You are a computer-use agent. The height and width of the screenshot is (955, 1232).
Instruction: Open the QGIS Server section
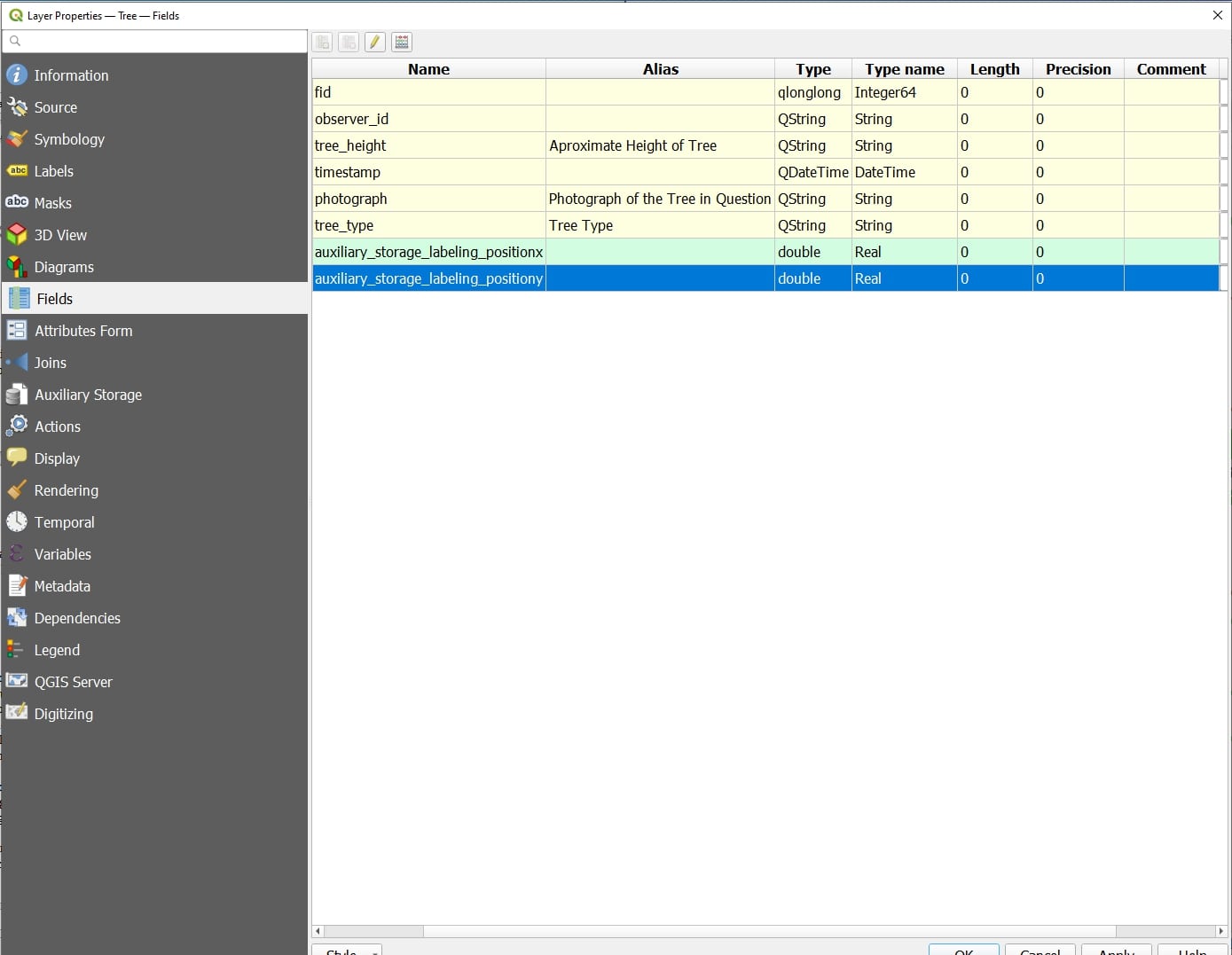pyautogui.click(x=73, y=682)
